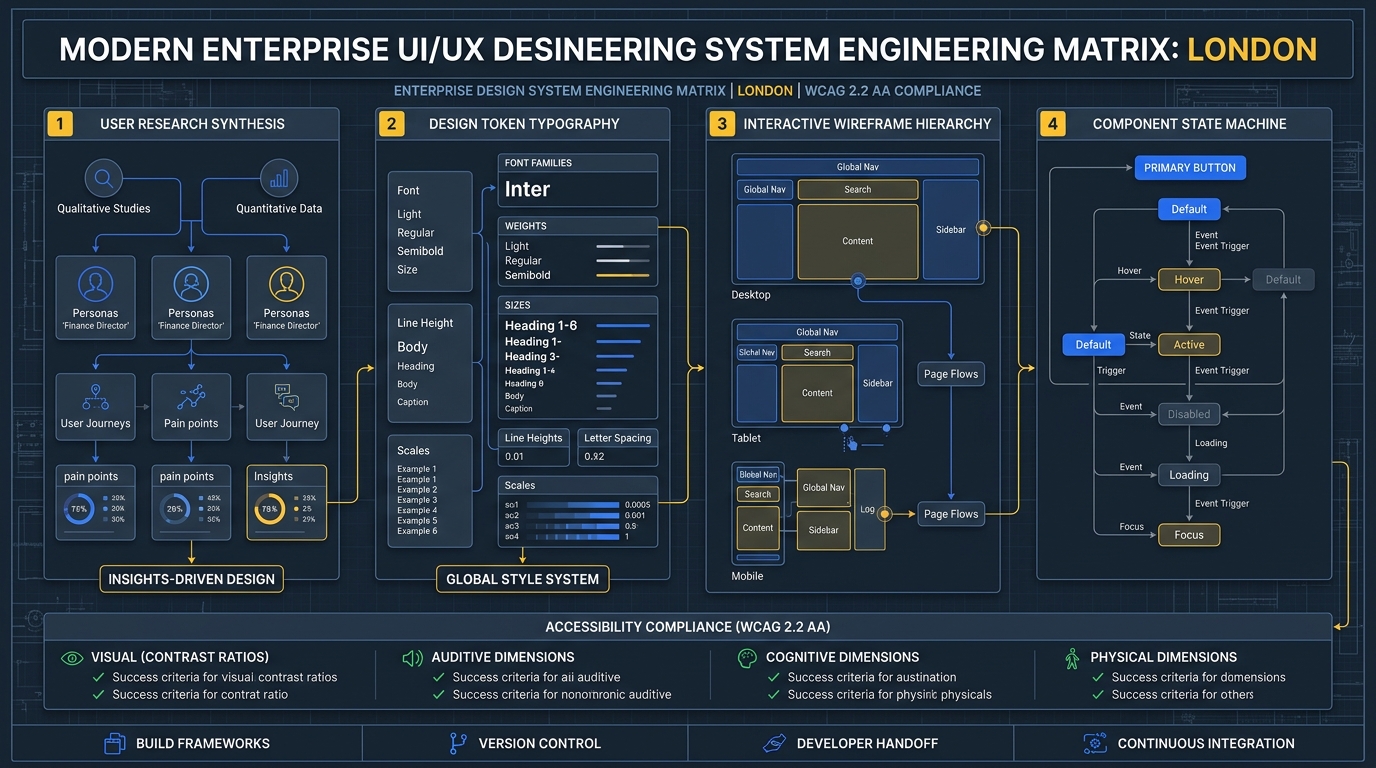Click the Heading 3- size row

click(x=577, y=356)
